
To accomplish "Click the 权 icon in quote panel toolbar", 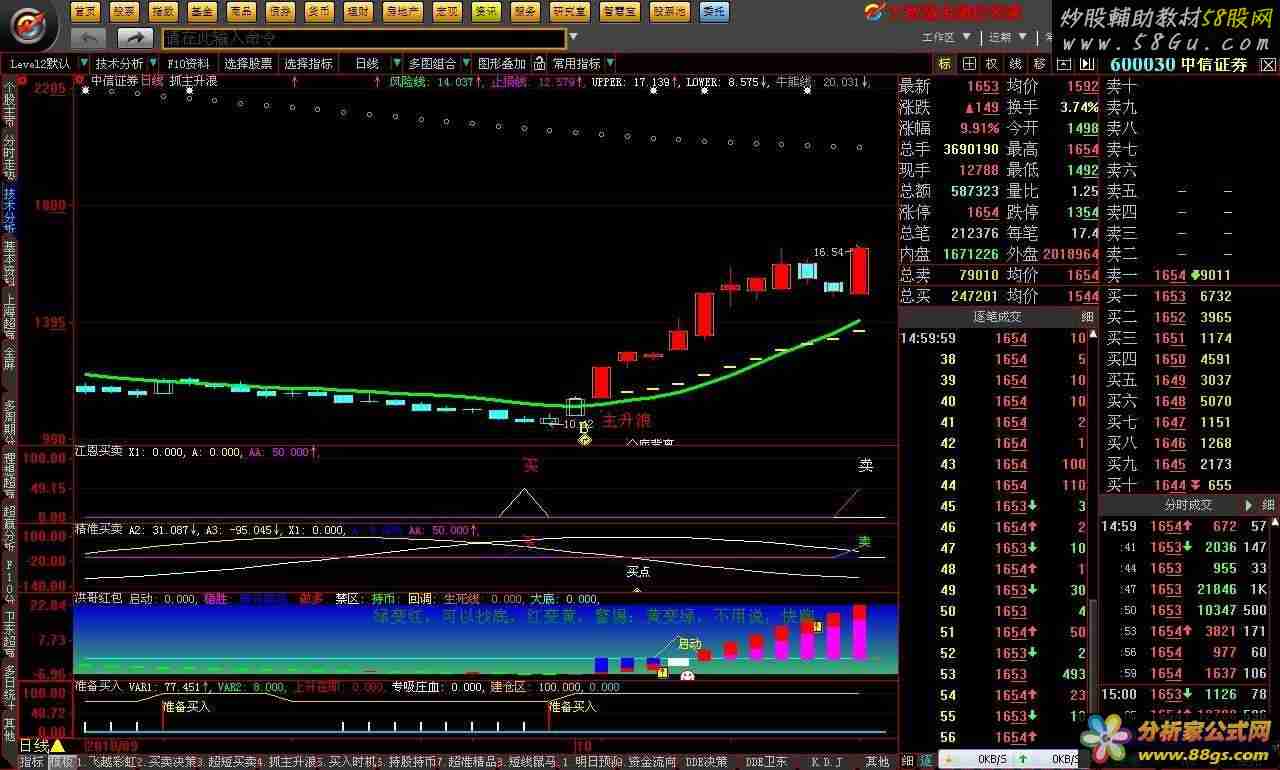I will pos(993,63).
